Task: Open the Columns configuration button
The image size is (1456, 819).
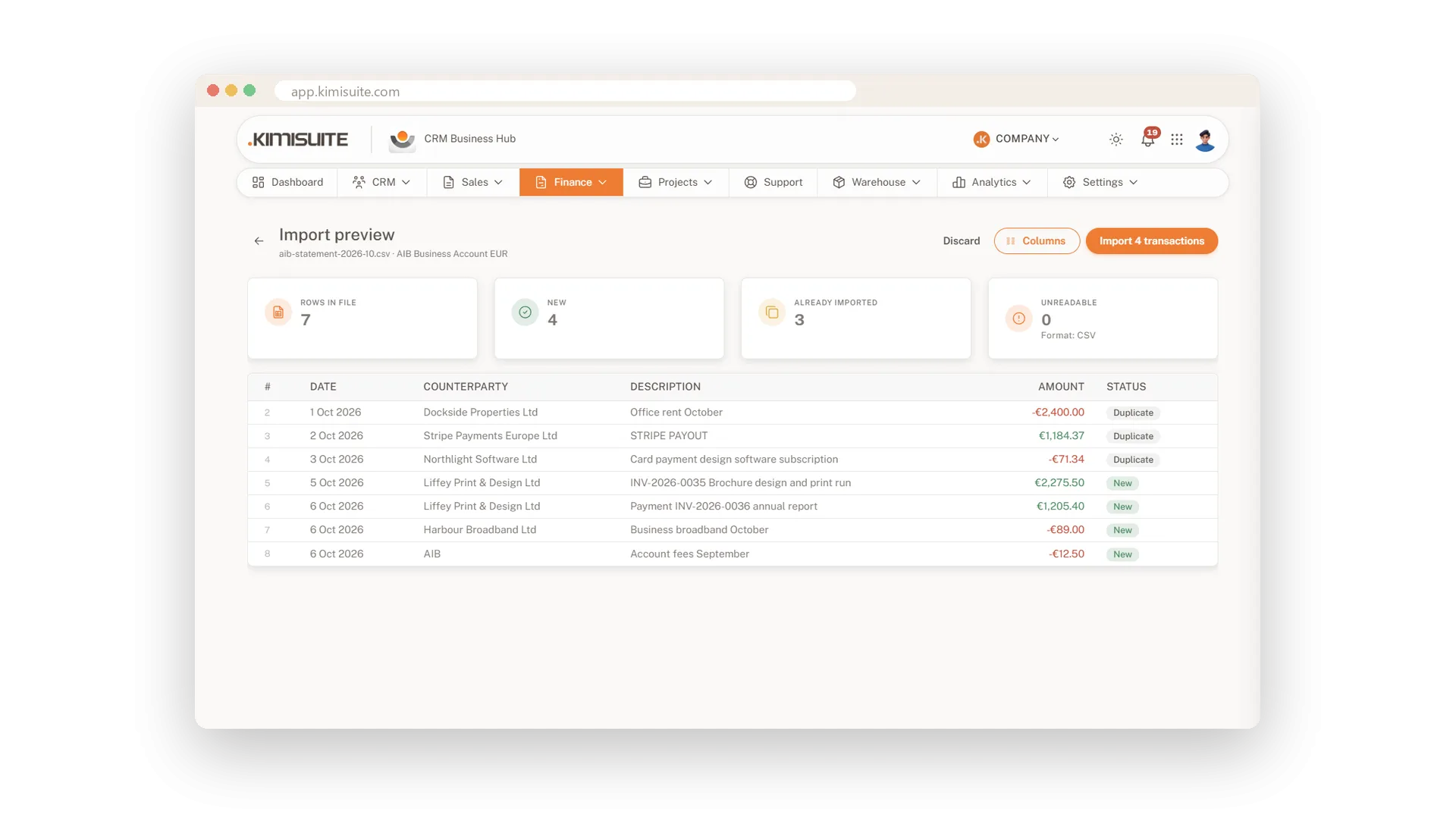Action: pyautogui.click(x=1037, y=241)
